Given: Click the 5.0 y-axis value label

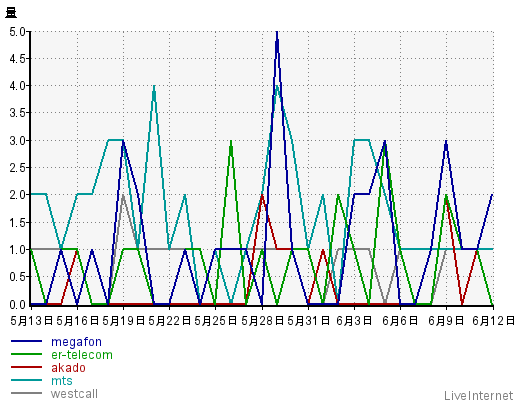Looking at the screenshot, I should [17, 32].
